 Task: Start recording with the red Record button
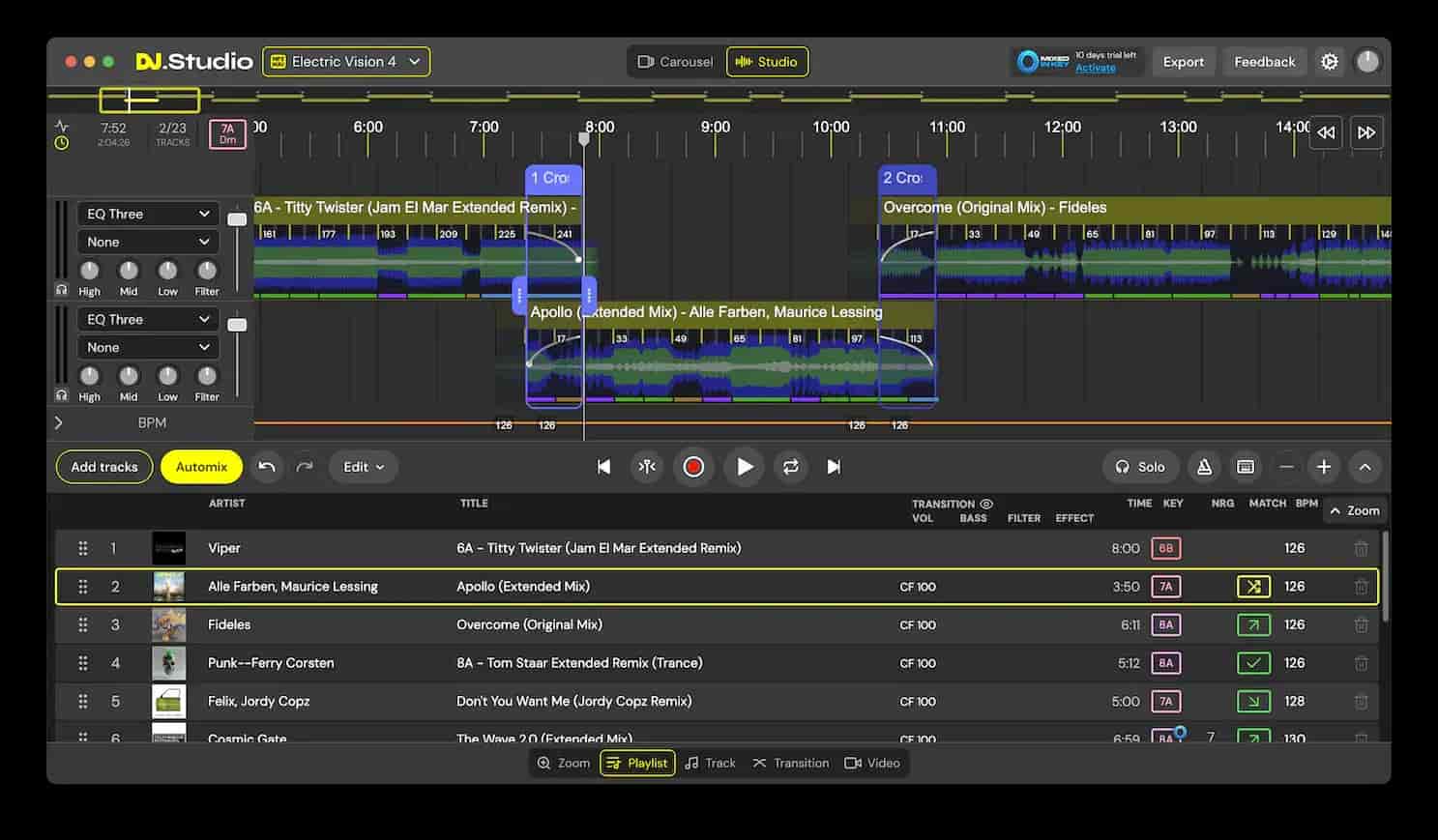pyautogui.click(x=693, y=467)
